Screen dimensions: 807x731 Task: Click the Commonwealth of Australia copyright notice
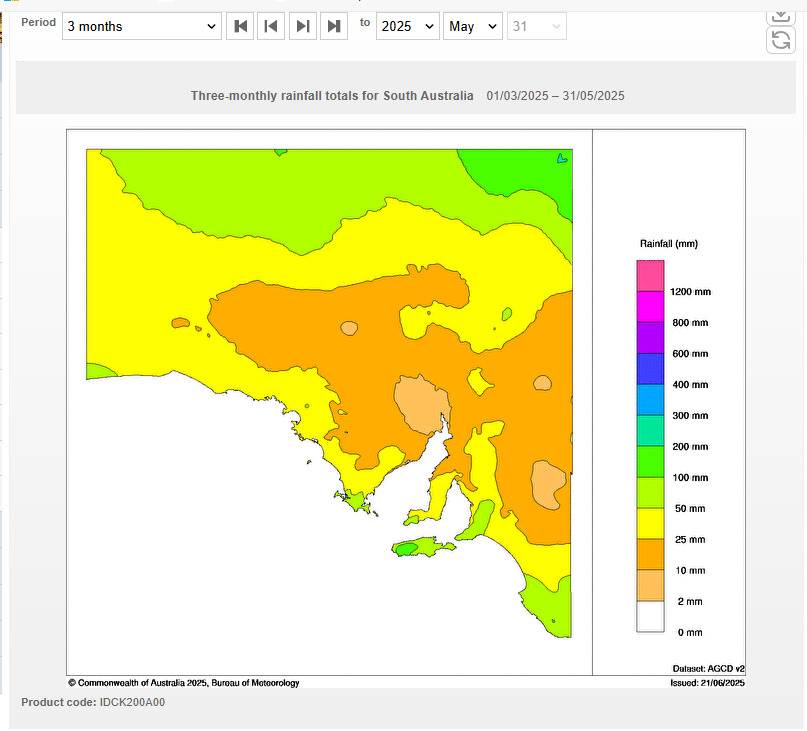coord(184,682)
